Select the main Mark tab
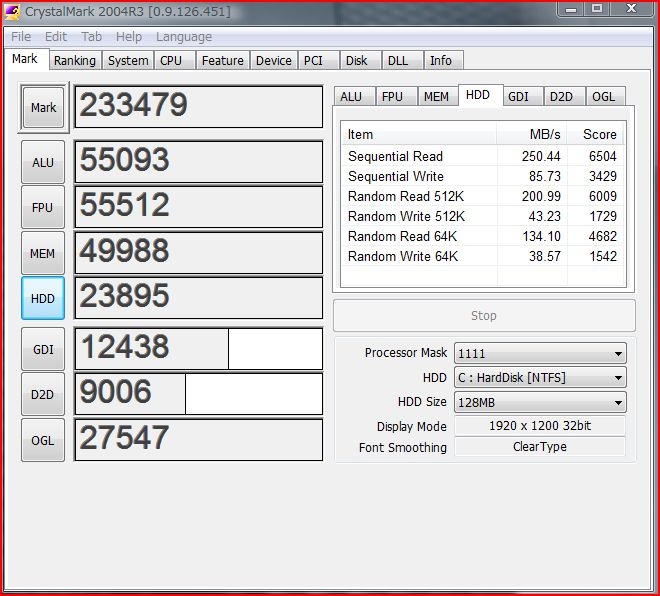 [25, 59]
